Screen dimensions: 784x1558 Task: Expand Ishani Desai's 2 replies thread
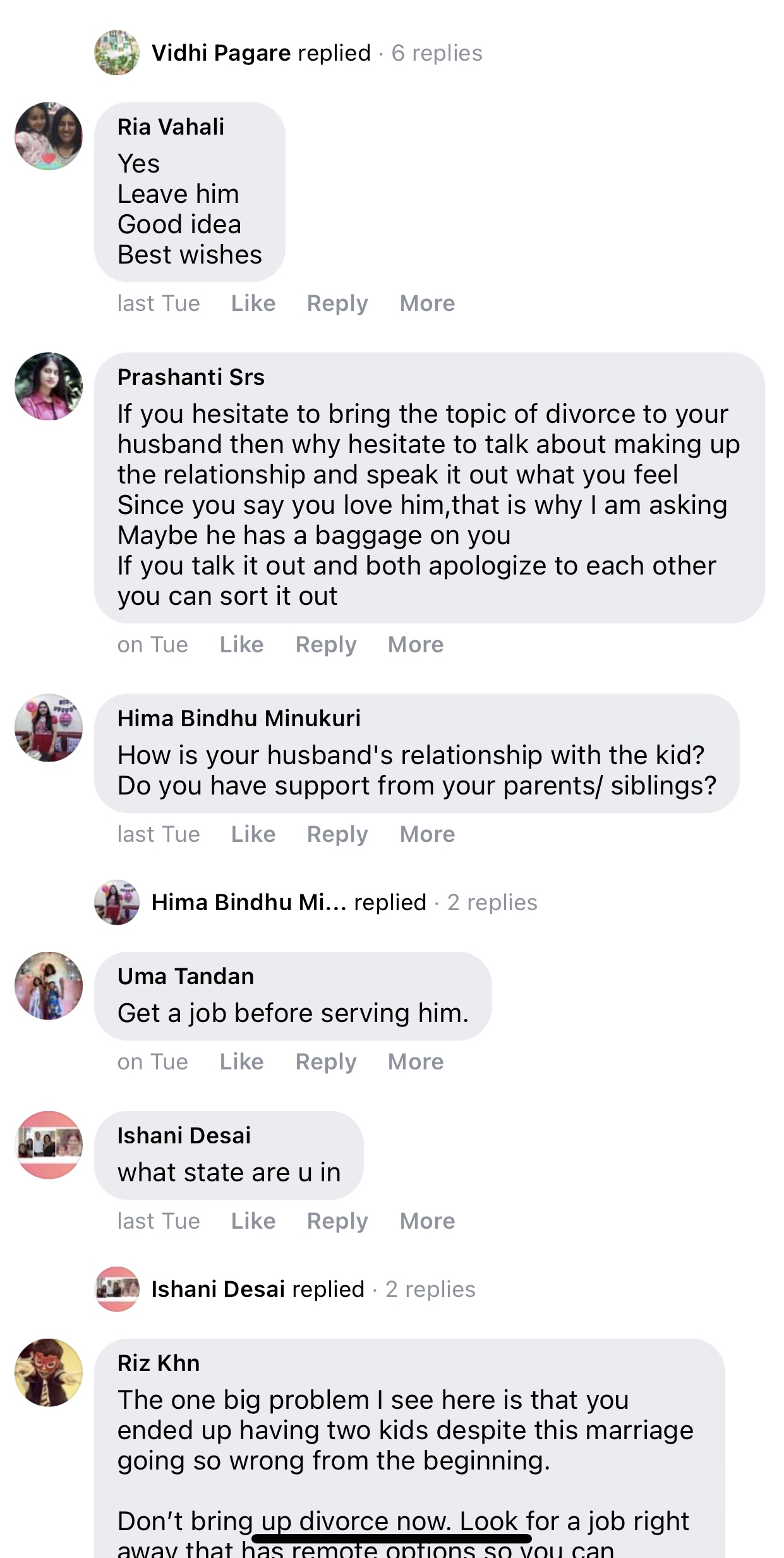tap(430, 1289)
